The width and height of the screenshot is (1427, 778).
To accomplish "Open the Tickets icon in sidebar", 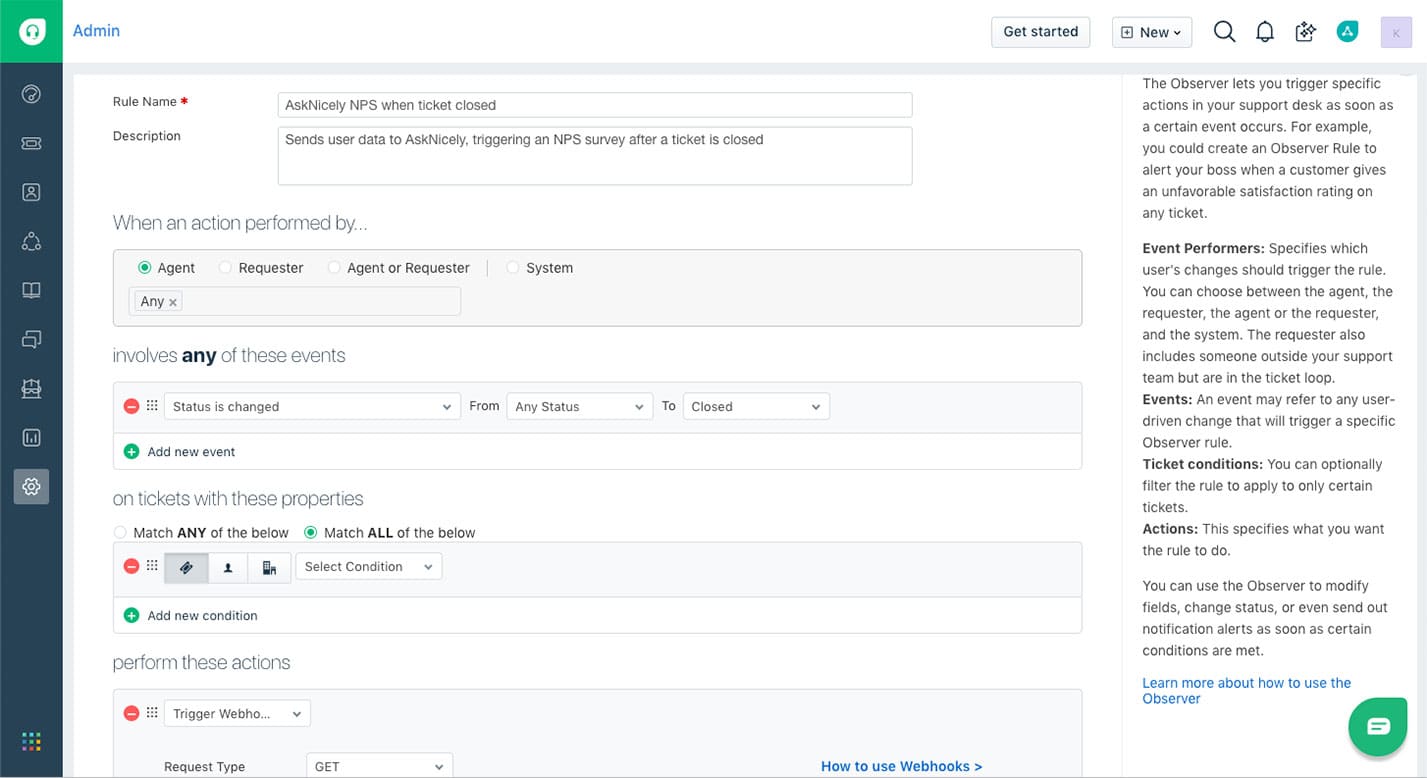I will click(x=31, y=144).
